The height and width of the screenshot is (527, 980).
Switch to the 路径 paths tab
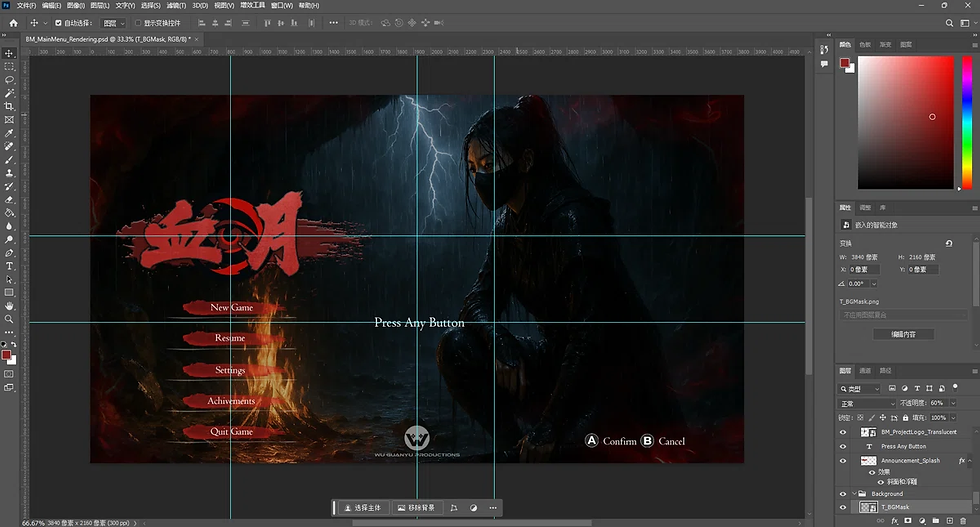885,371
